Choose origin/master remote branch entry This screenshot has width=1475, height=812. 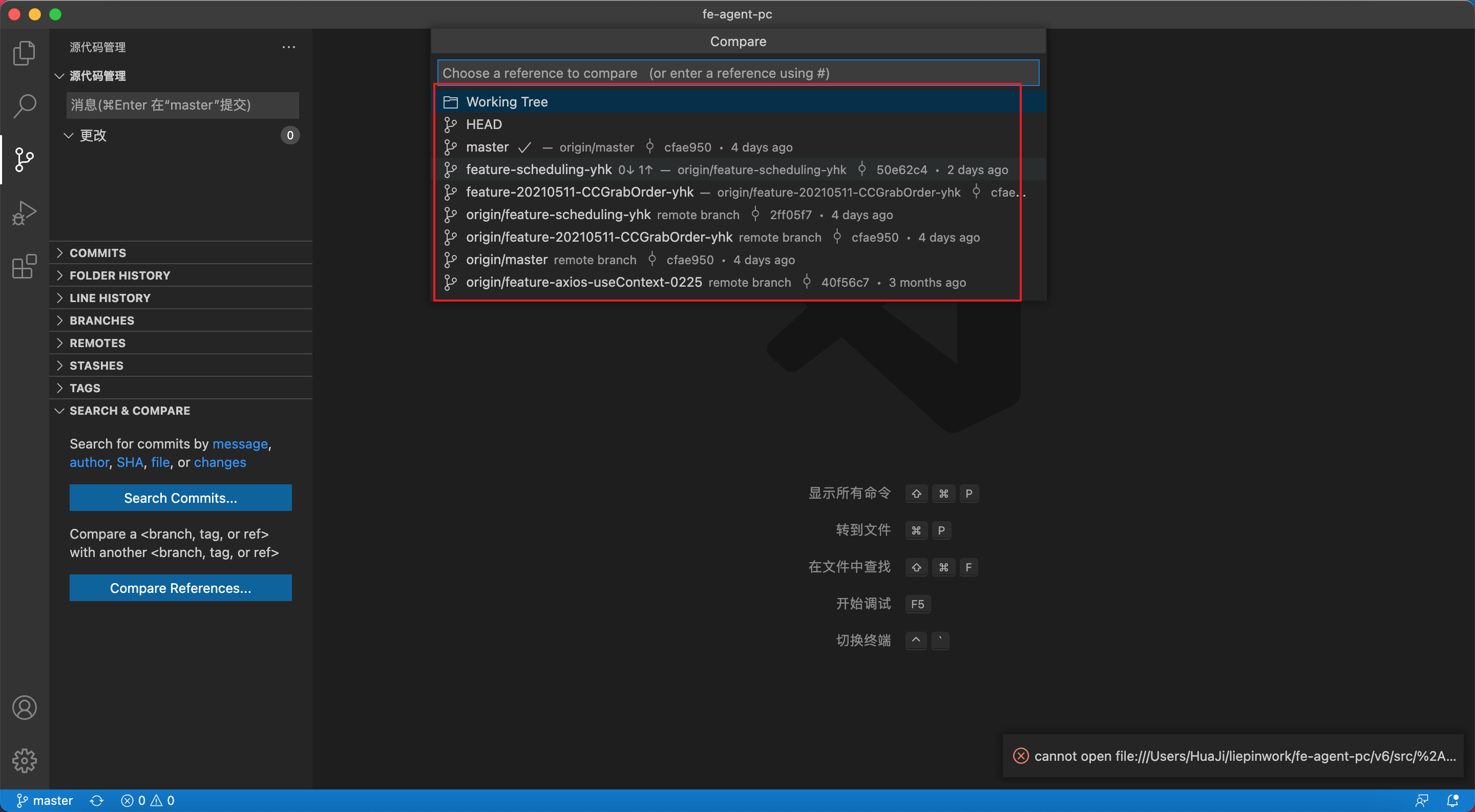[x=507, y=260]
